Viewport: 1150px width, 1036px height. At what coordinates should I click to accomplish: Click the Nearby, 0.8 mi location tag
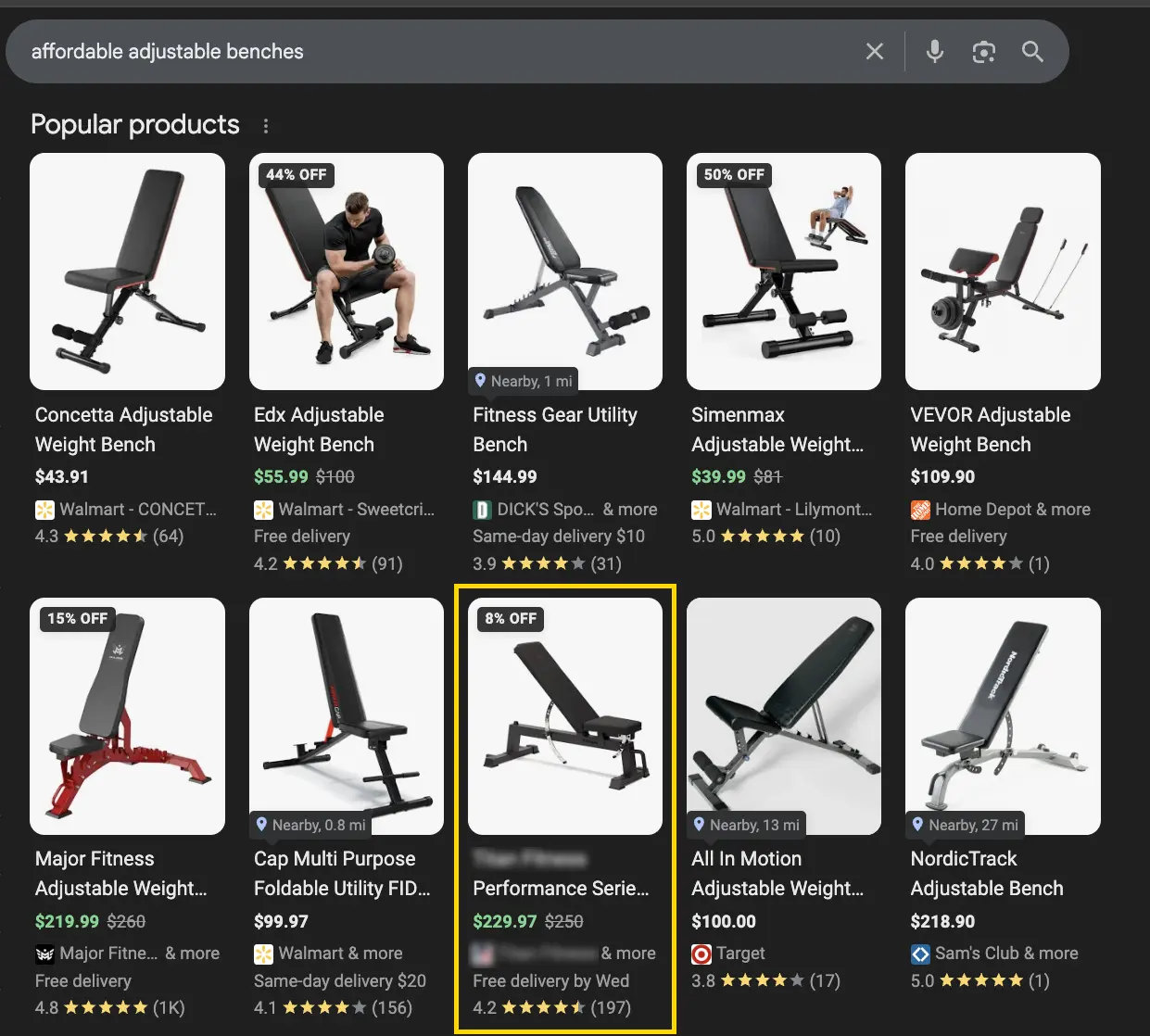pos(311,825)
